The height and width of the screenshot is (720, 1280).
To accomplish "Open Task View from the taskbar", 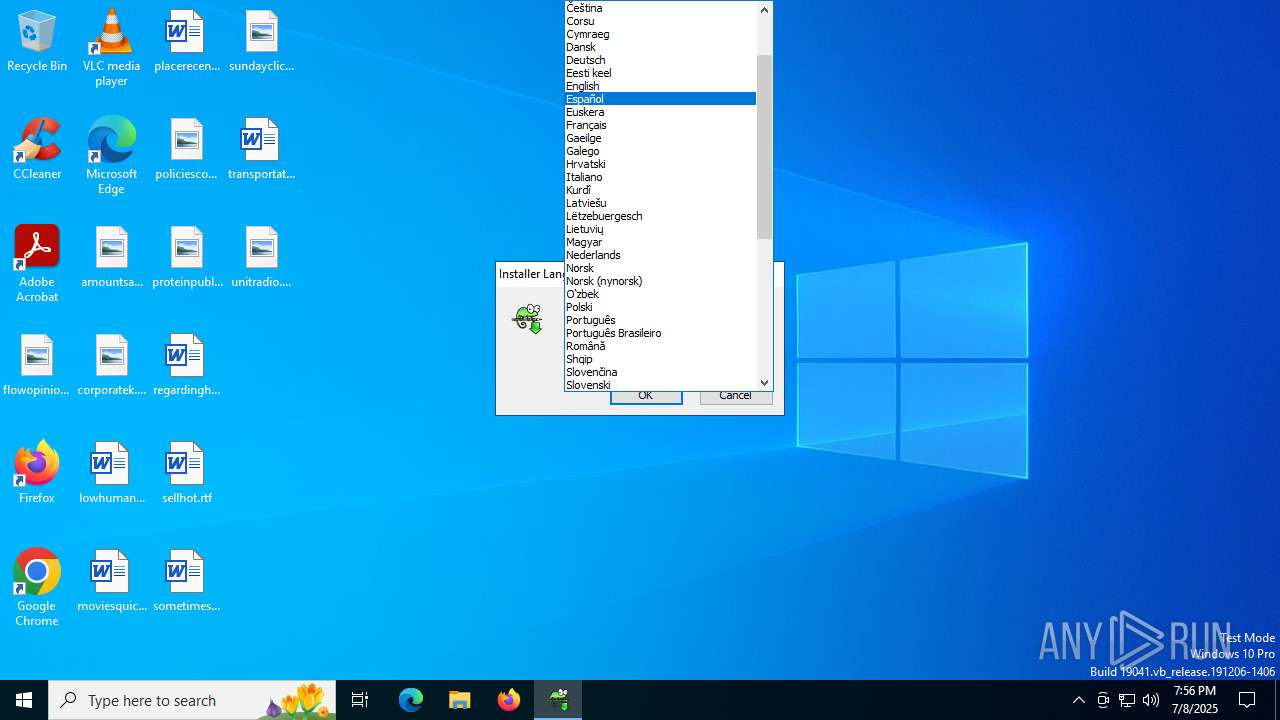I will 360,700.
